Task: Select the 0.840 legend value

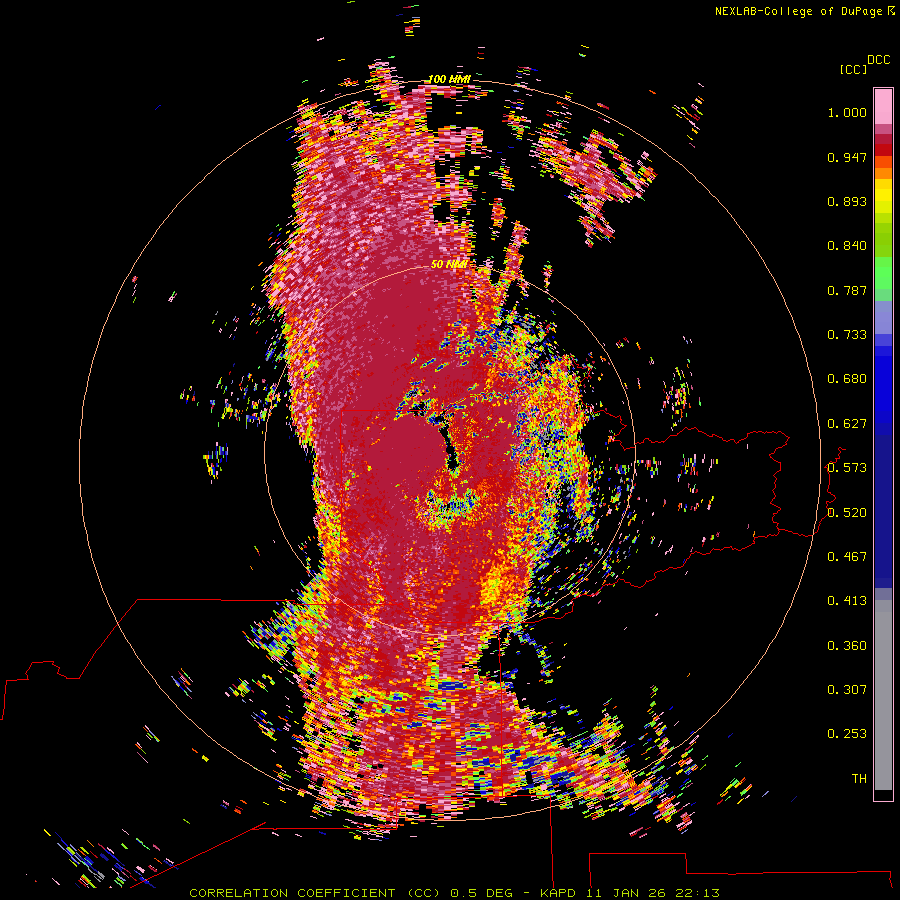Action: [847, 246]
